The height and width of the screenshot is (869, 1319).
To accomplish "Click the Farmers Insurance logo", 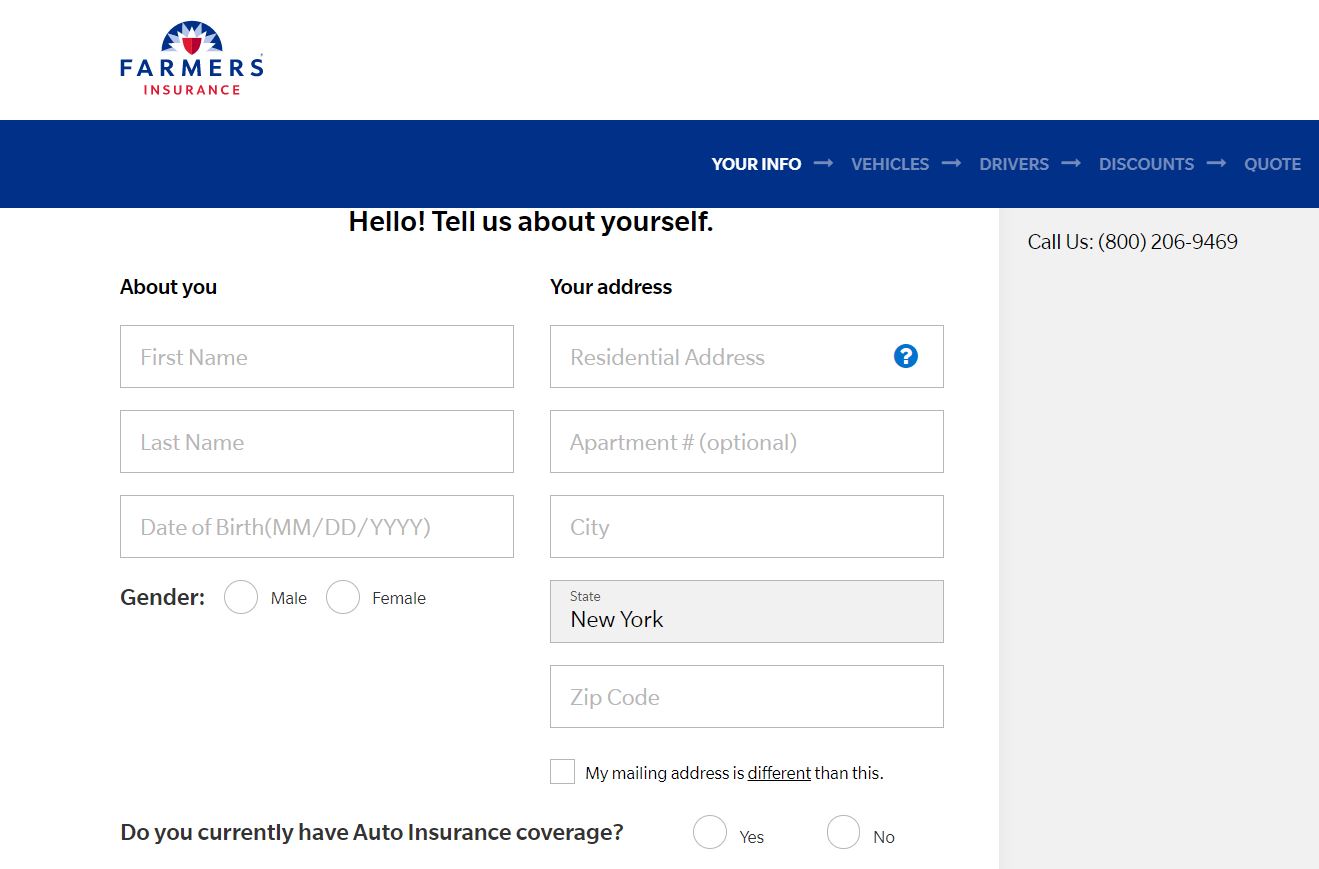I will (x=191, y=60).
